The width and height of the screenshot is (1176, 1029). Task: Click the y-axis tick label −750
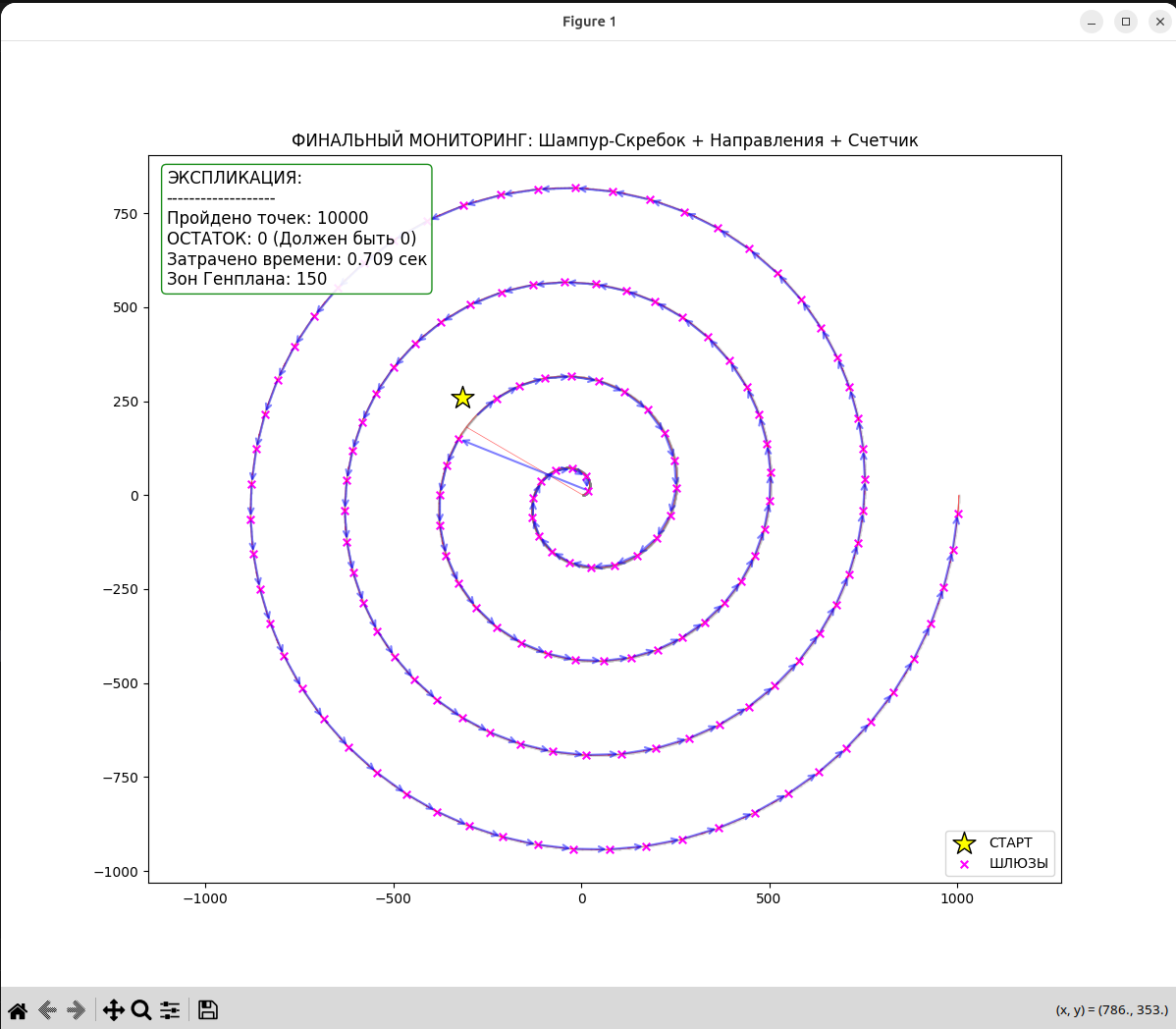[x=120, y=778]
